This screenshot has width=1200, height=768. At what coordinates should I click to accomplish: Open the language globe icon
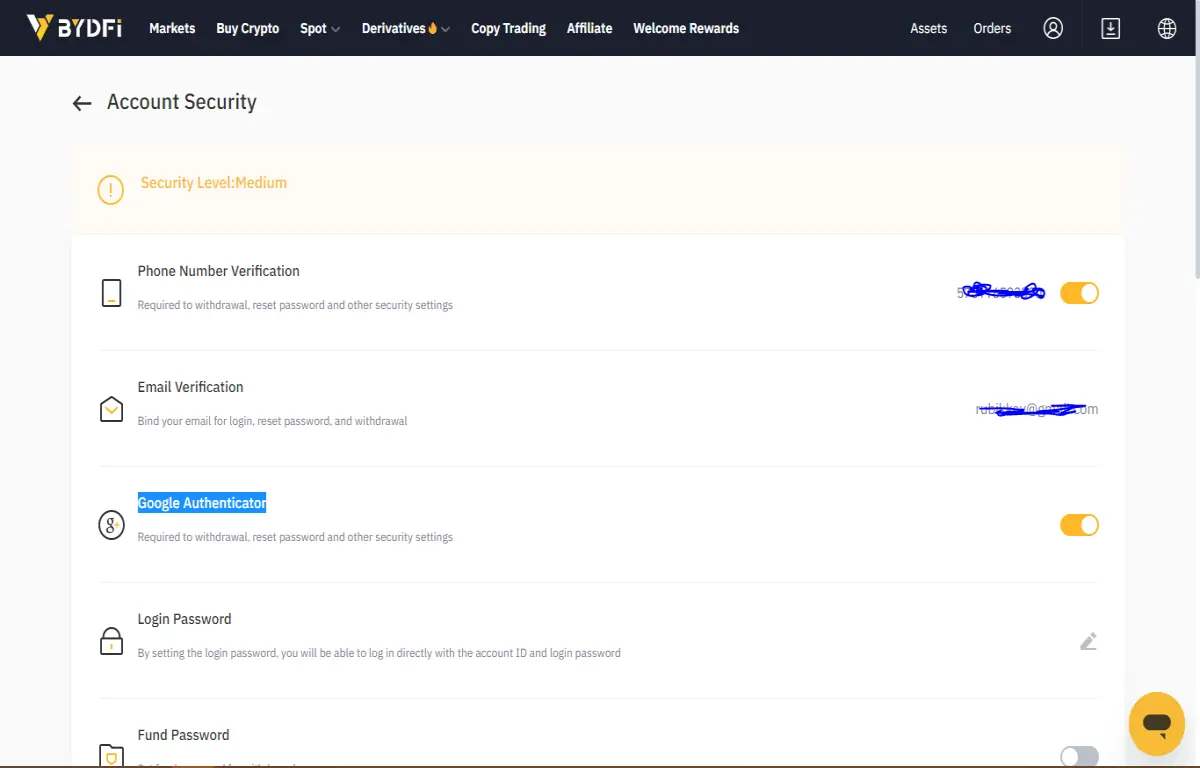(1167, 28)
